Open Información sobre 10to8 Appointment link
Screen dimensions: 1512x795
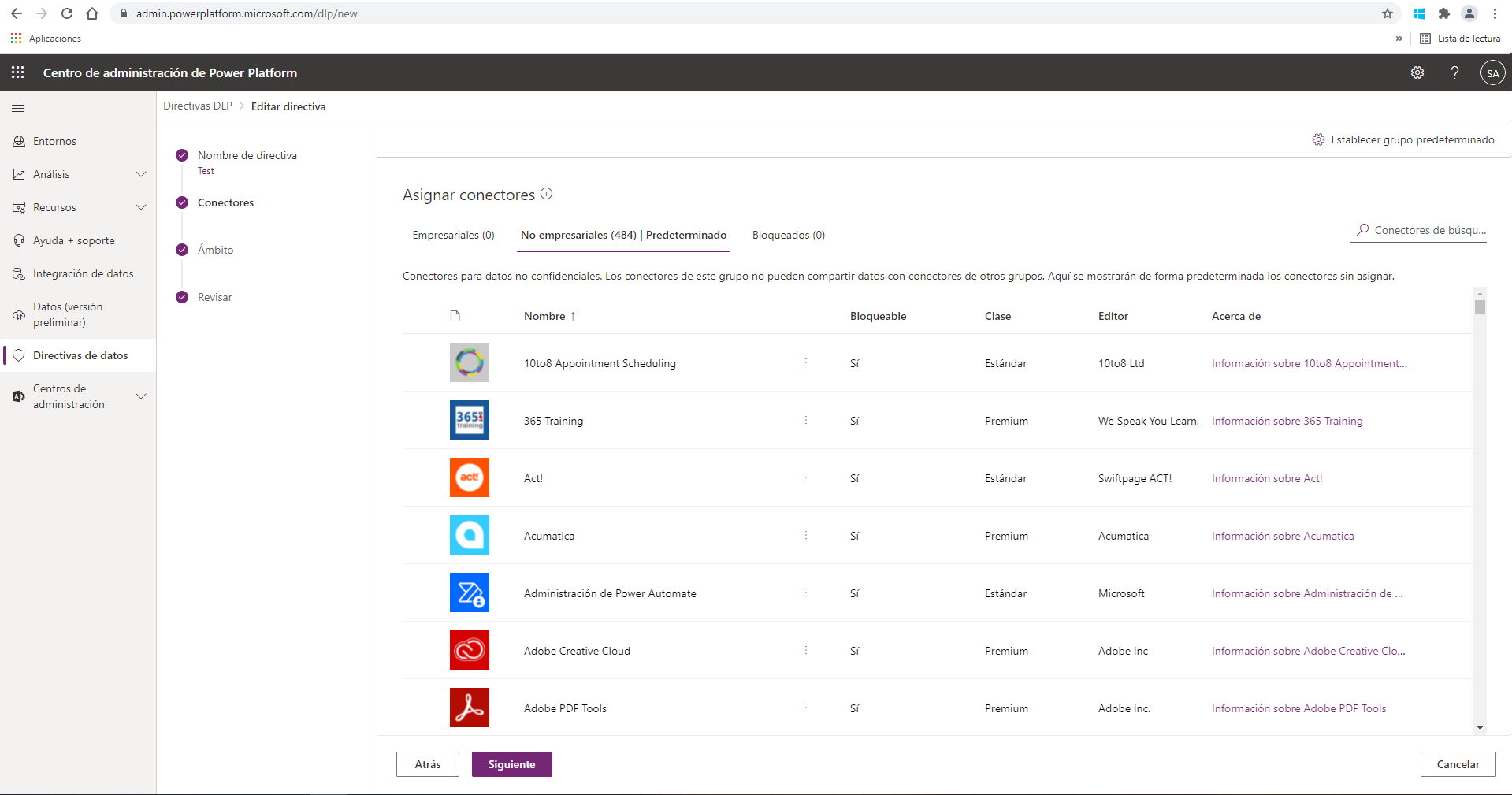[1309, 363]
